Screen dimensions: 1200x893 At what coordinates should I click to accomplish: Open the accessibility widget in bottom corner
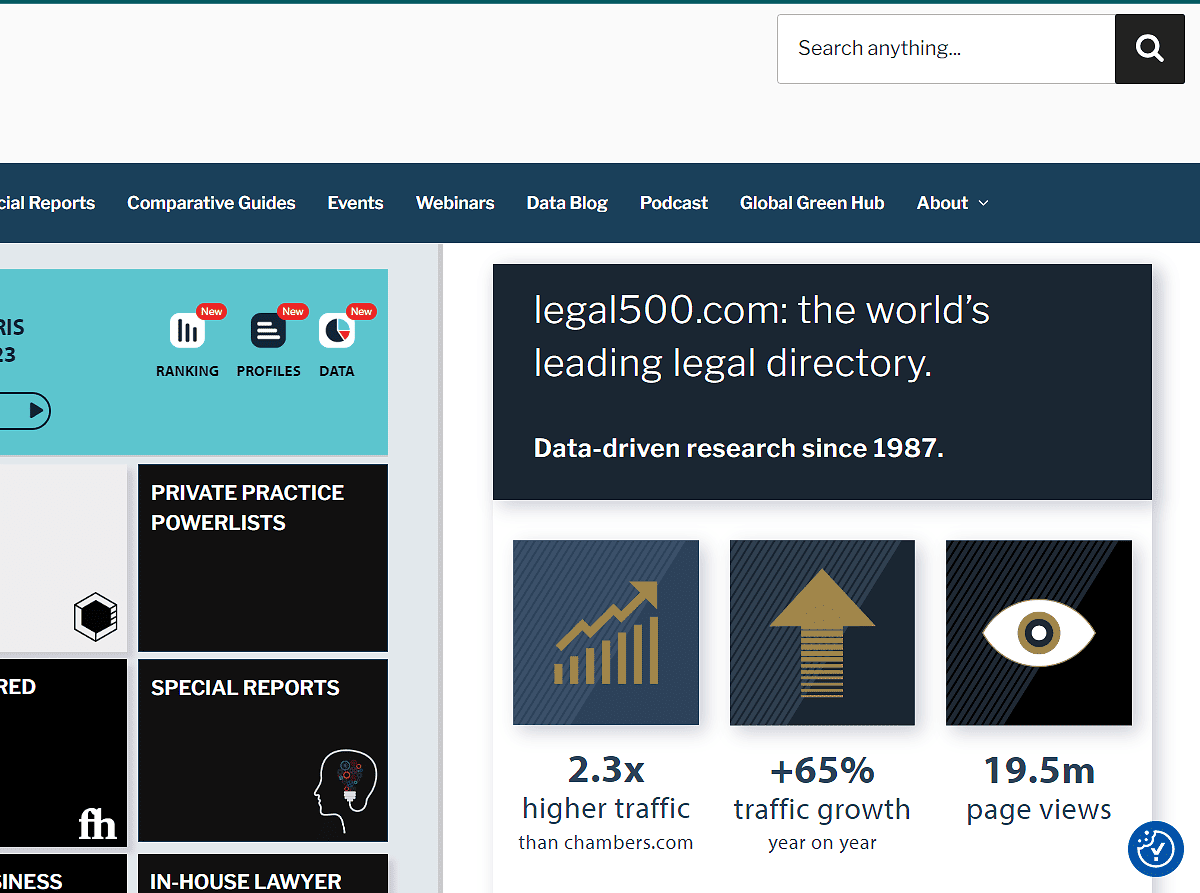point(1156,849)
